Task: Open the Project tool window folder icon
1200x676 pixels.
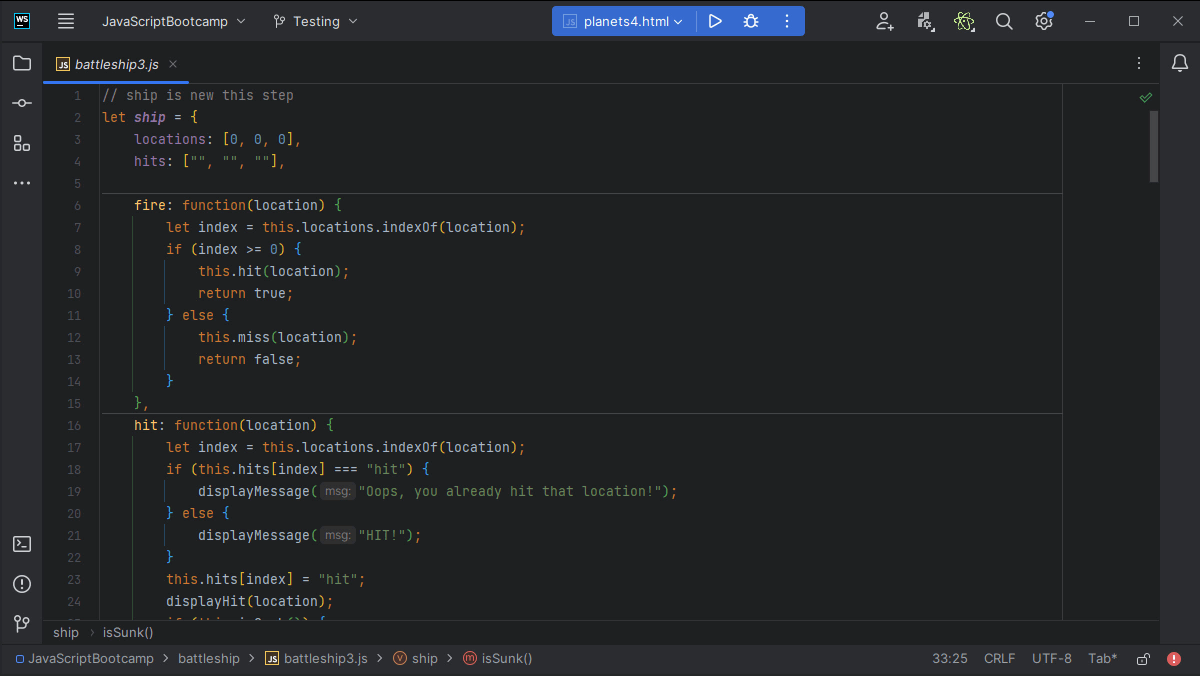Action: point(21,64)
